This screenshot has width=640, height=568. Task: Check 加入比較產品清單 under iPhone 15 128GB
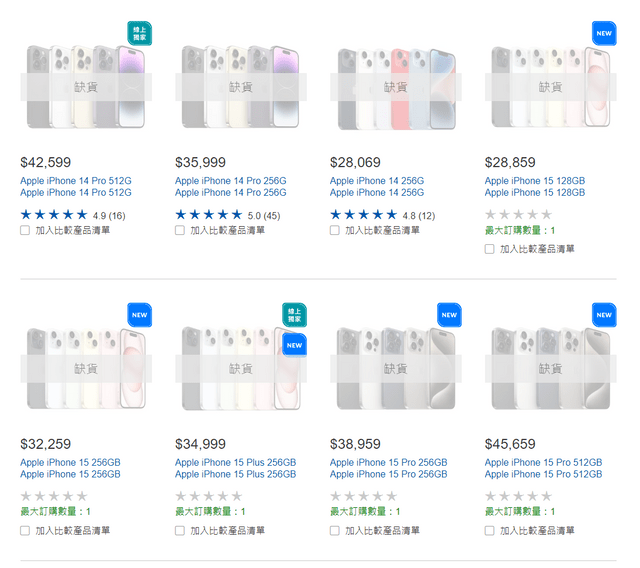click(489, 249)
